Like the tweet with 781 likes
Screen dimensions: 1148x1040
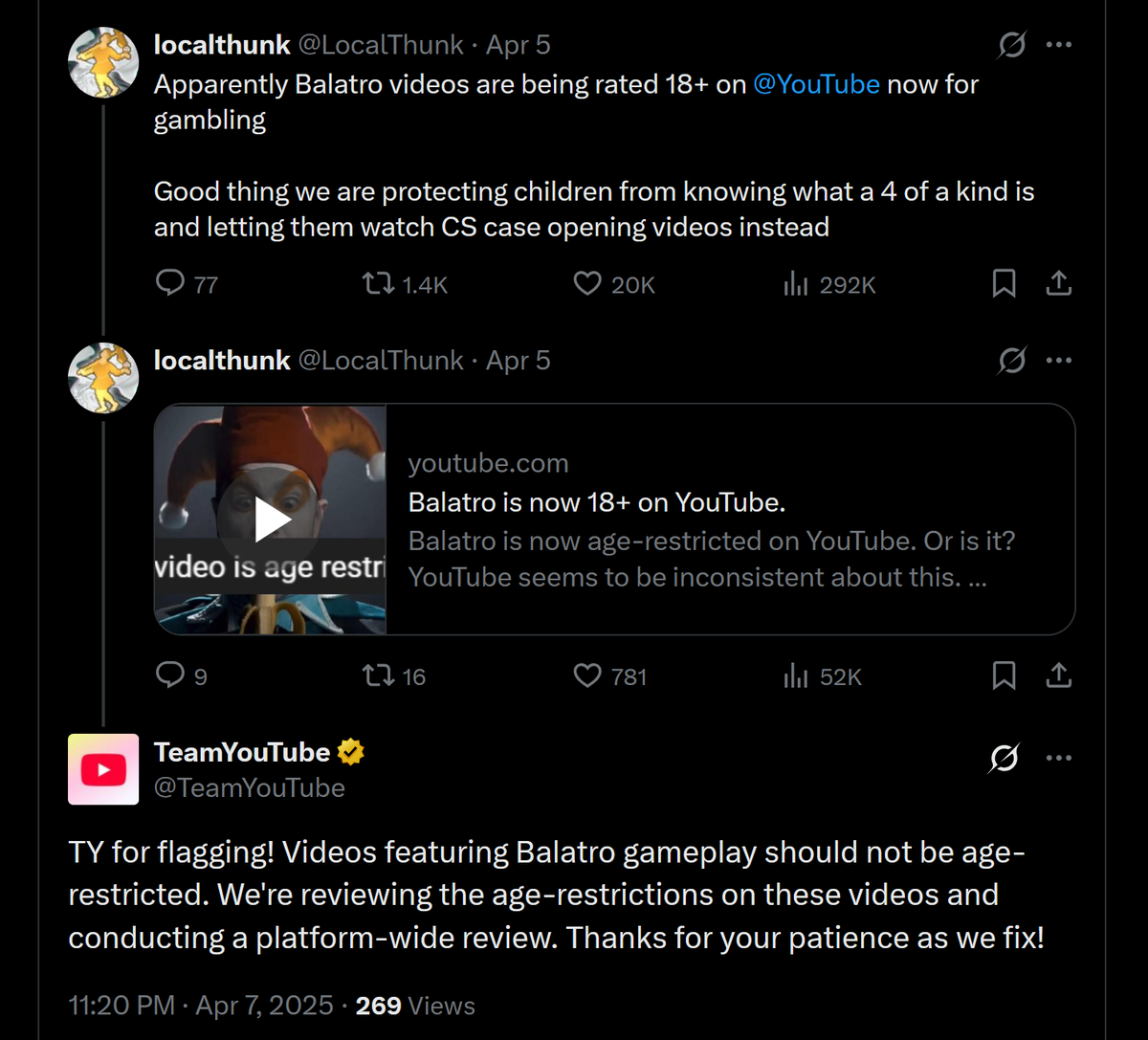(x=587, y=675)
